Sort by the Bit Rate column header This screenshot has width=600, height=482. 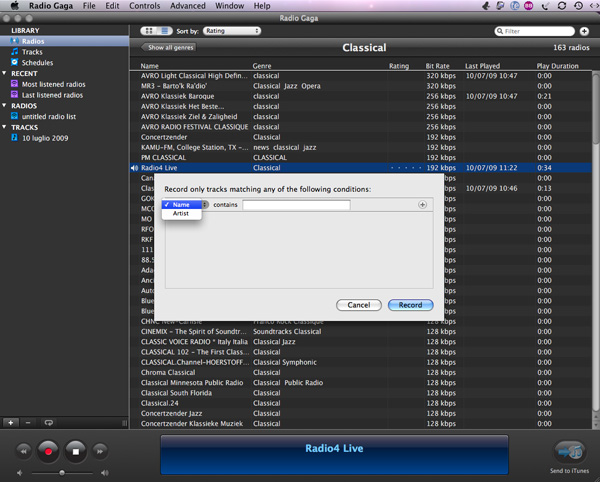pos(437,66)
